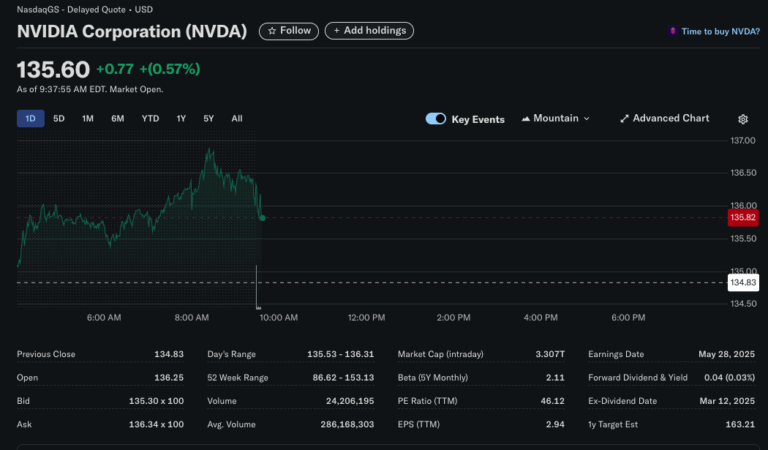Click Forward Dividend & Yield value 0.04 (0.03%)
Image resolution: width=768 pixels, height=450 pixels.
click(729, 378)
